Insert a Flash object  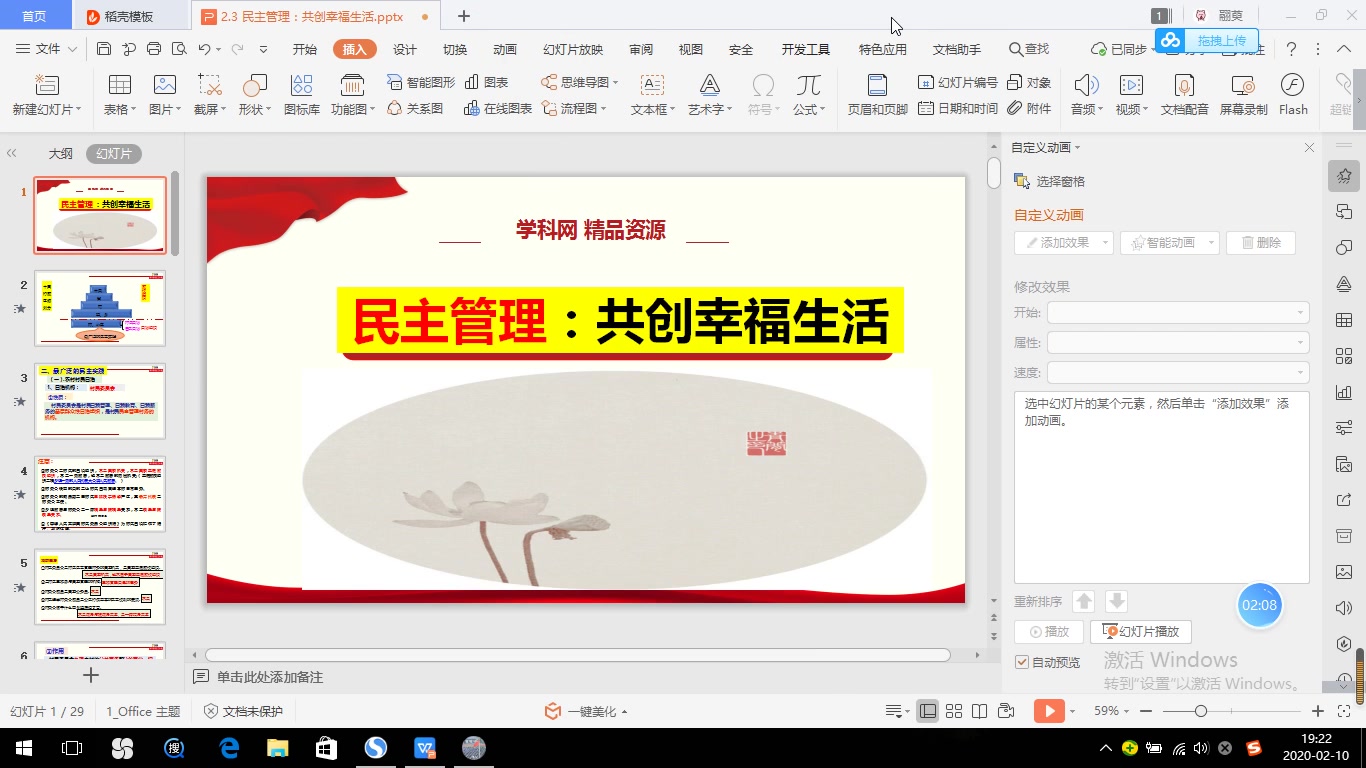coord(1293,95)
